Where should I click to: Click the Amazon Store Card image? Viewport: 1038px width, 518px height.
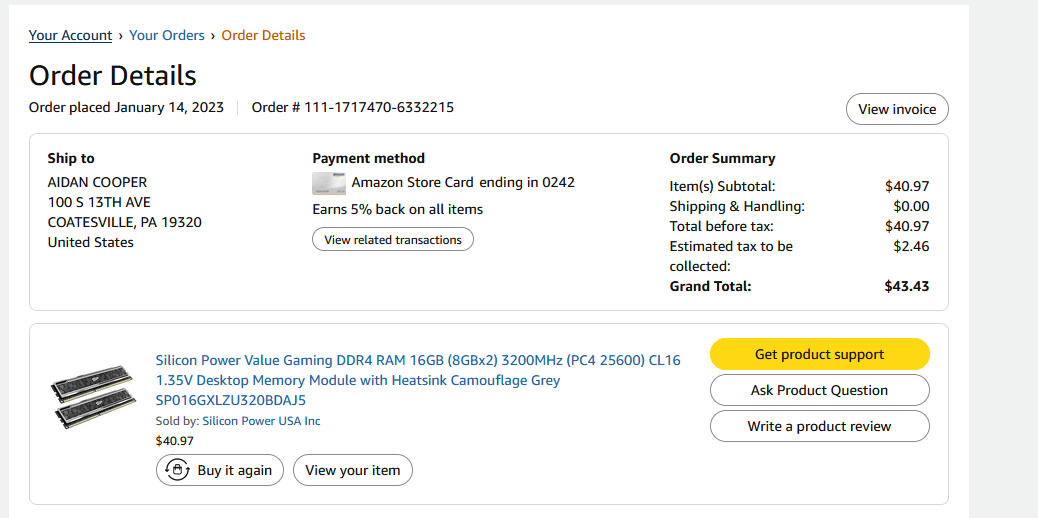point(329,183)
